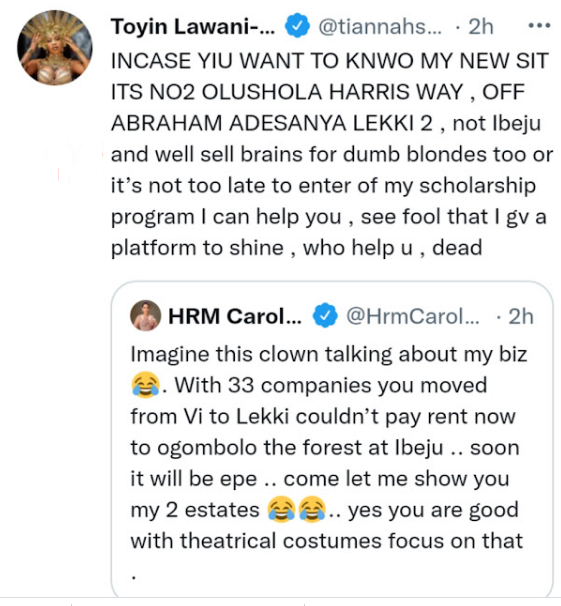
Task: Open HRM Carol's small profile avatar
Action: click(146, 315)
